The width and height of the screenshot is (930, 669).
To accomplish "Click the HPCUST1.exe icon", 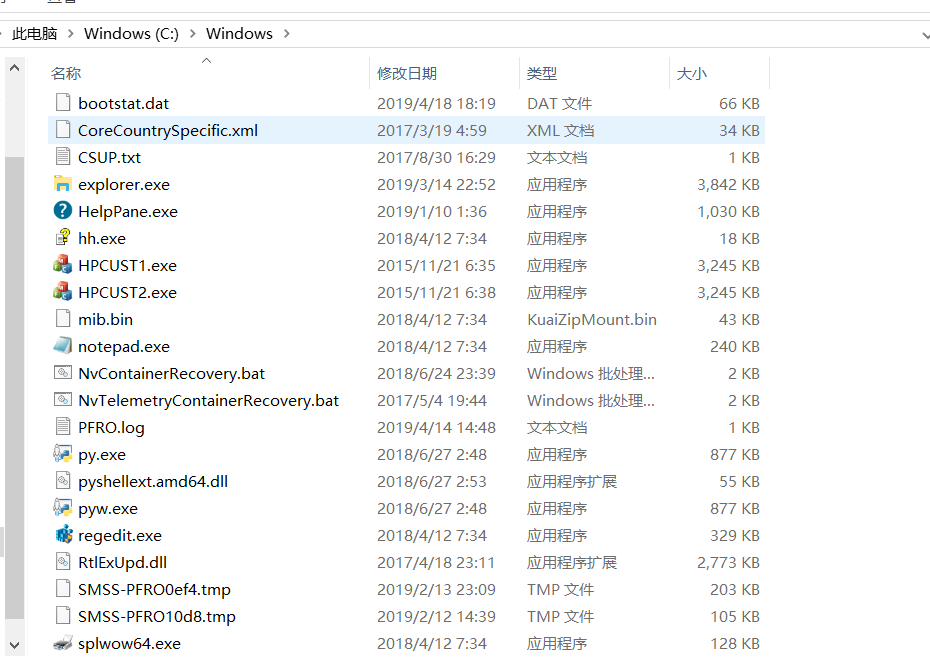I will [x=63, y=265].
